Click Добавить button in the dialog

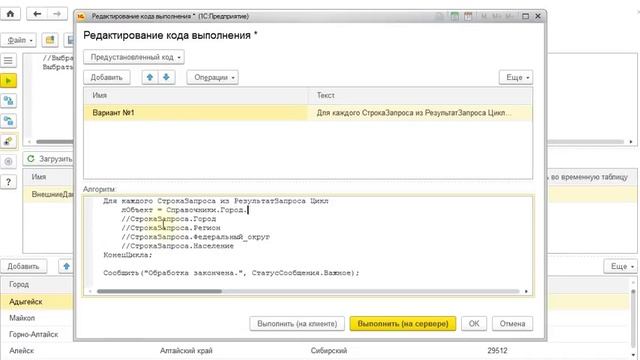tap(107, 77)
